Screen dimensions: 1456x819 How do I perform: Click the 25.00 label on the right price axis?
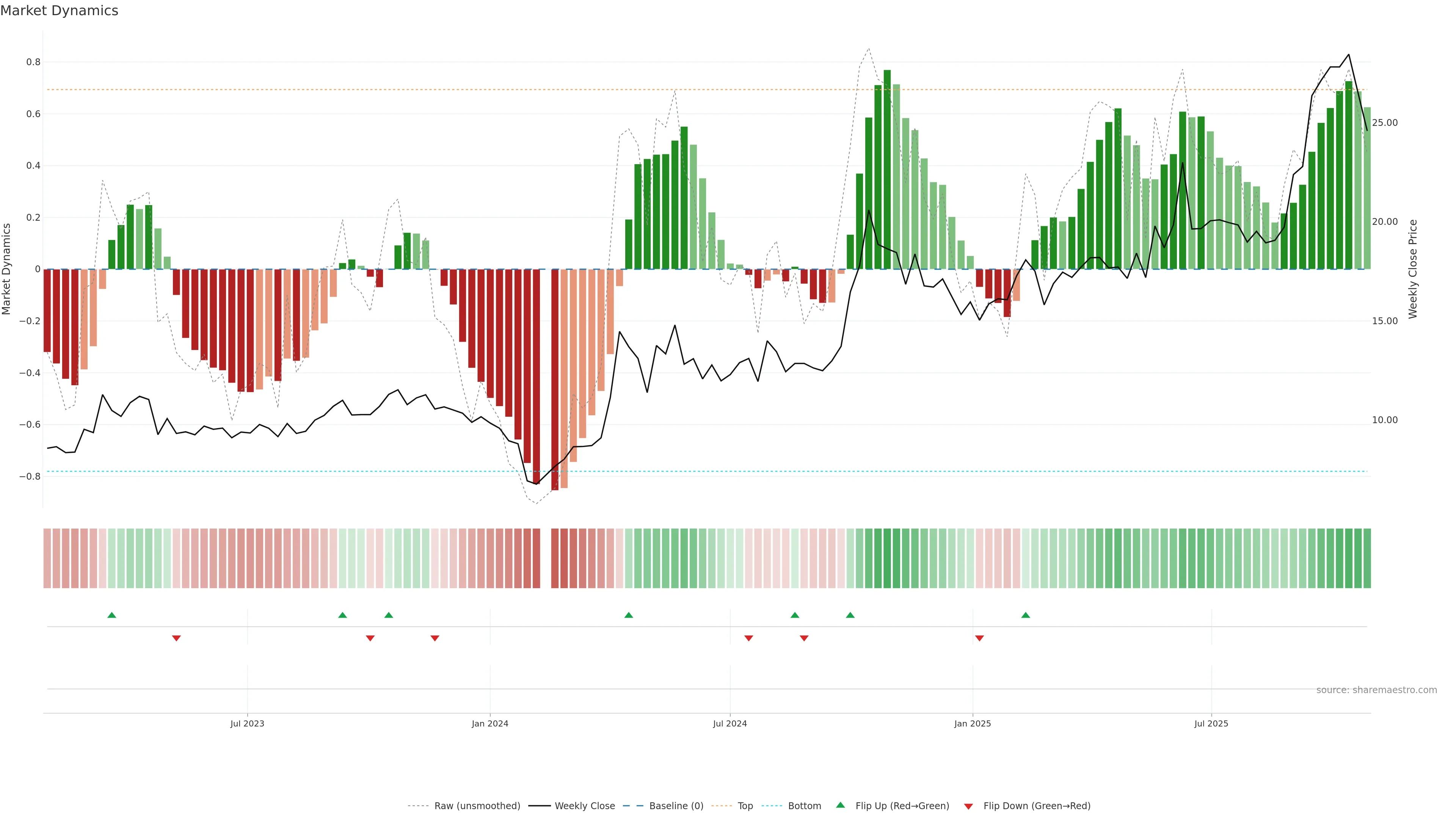pos(1384,122)
